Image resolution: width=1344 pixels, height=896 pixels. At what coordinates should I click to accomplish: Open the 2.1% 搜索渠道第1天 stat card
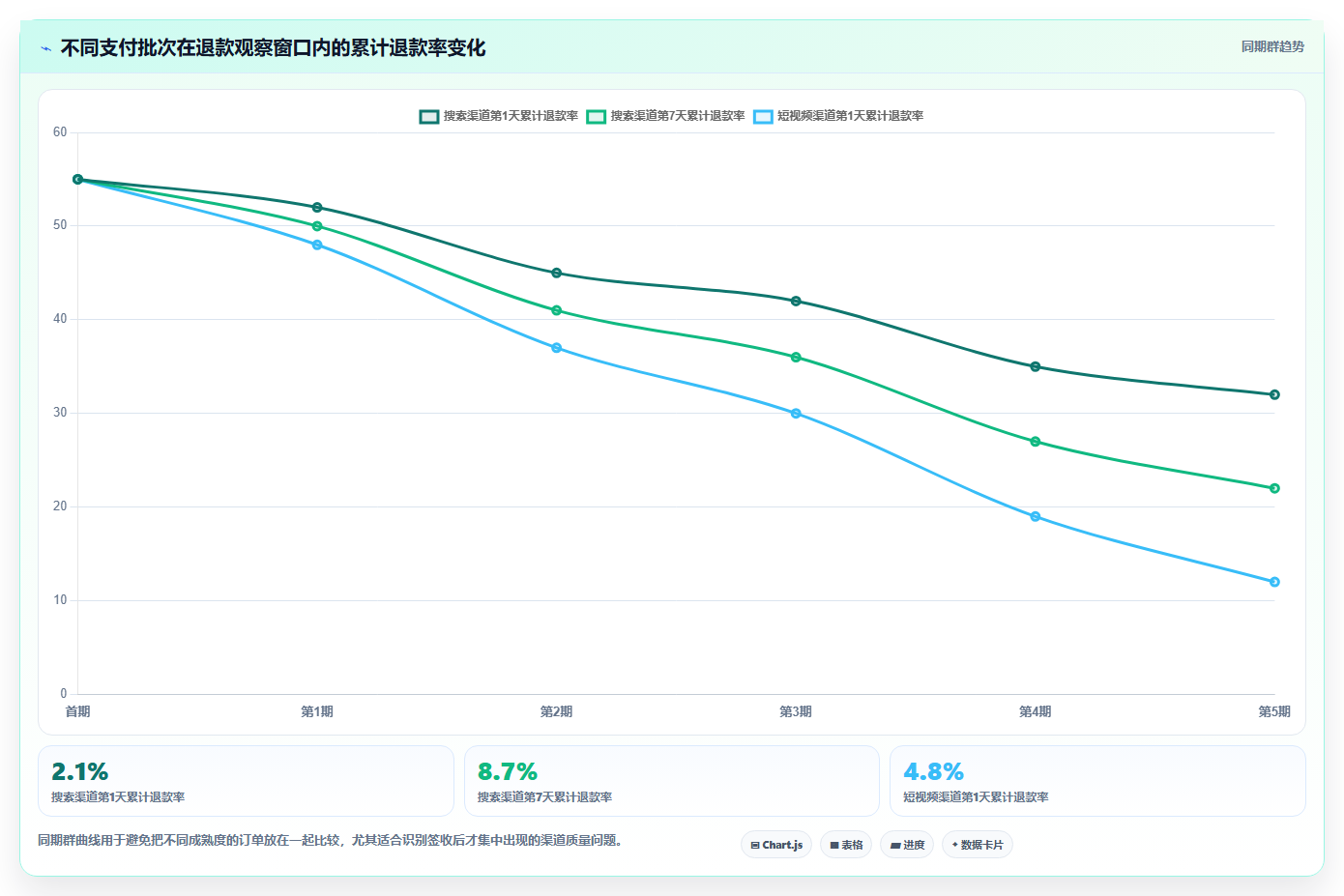pyautogui.click(x=246, y=781)
